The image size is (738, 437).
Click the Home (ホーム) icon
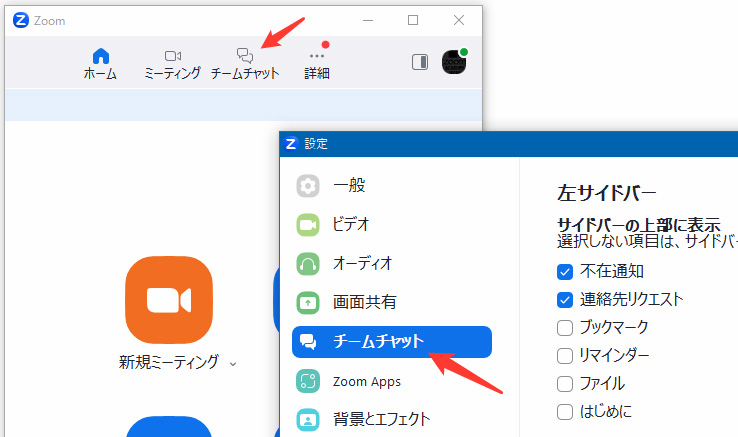coord(100,56)
